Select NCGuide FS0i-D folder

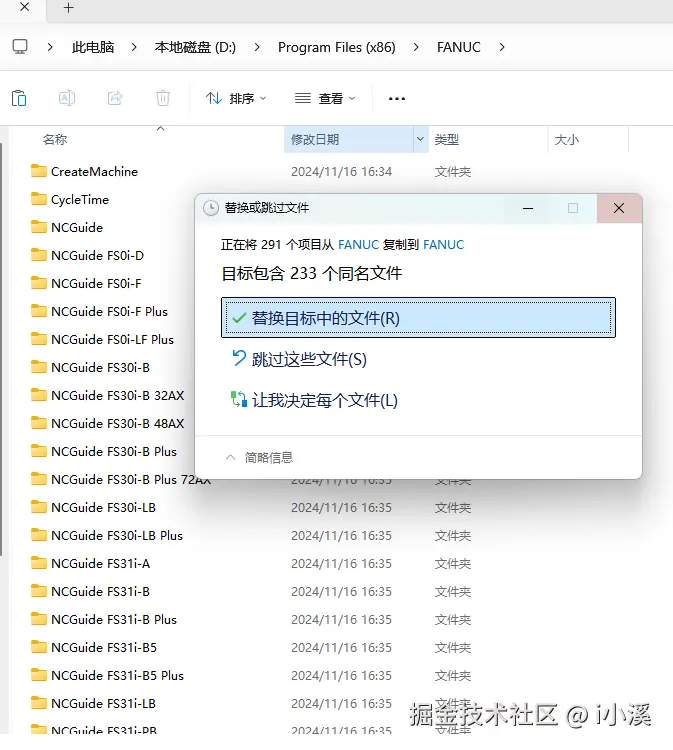(x=87, y=255)
